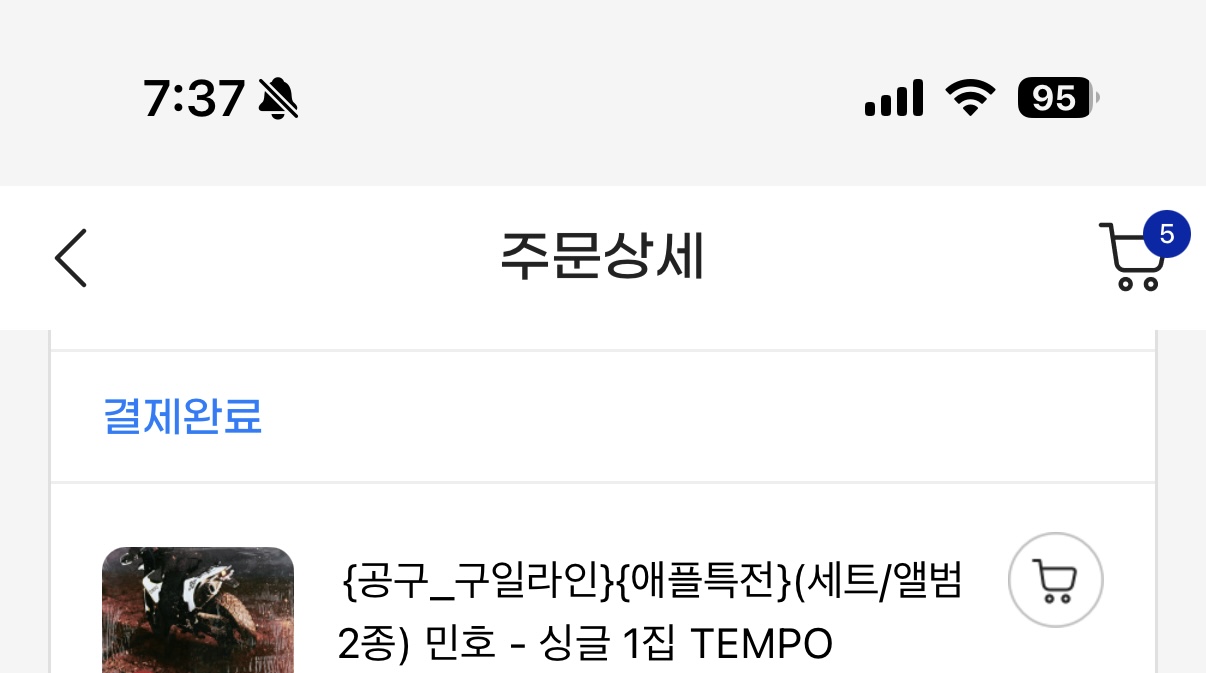The width and height of the screenshot is (1206, 673).
Task: Add the TEMPO album to cart via circle icon
Action: pos(1056,580)
